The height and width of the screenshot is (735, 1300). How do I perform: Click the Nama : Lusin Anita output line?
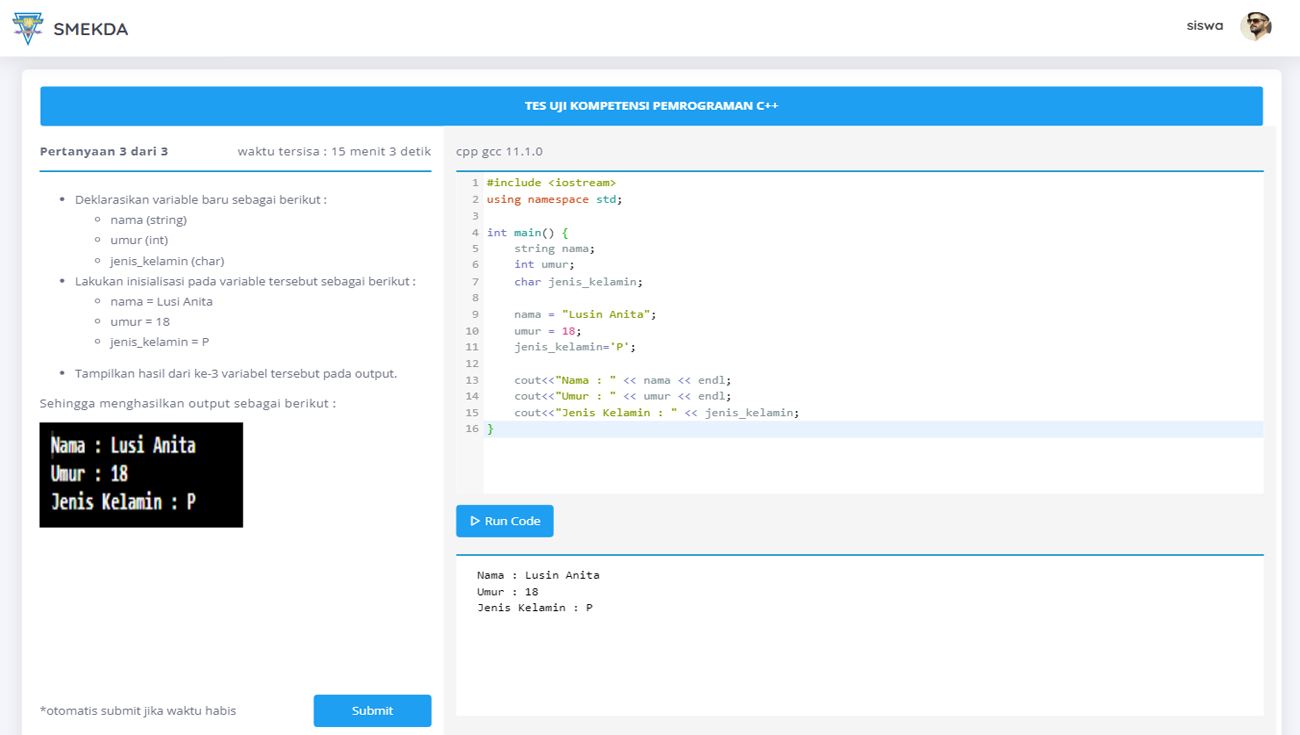coord(537,575)
